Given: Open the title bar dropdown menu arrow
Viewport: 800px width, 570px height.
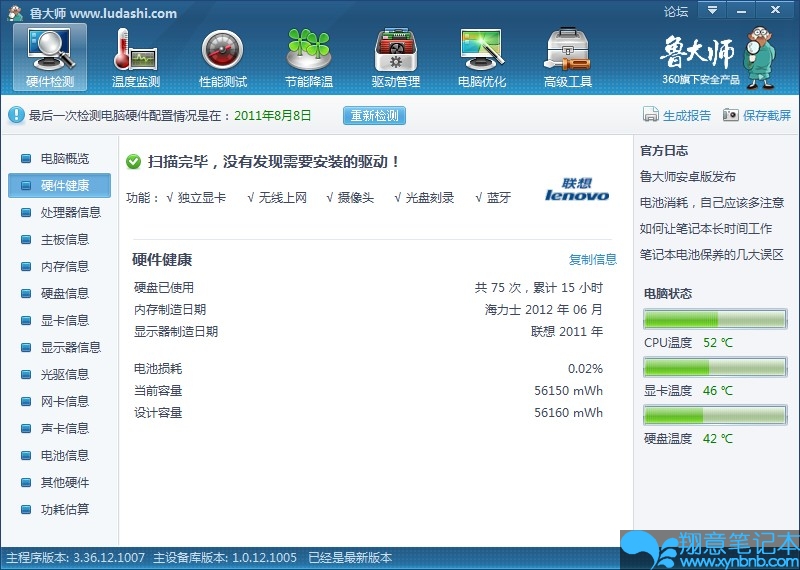Looking at the screenshot, I should (712, 10).
